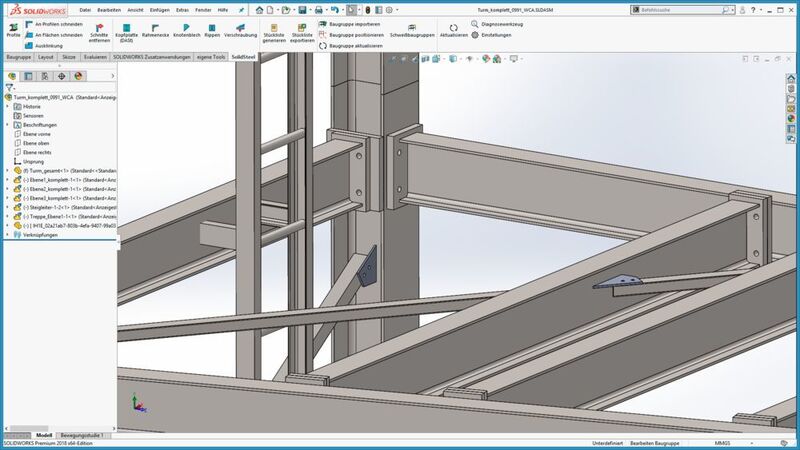
Task: Toggle the Select cursor tool
Action: click(351, 10)
